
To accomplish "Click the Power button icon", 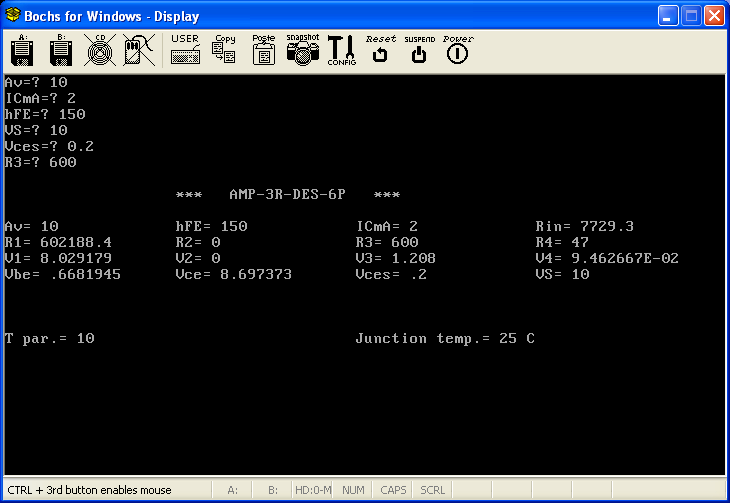I will coord(458,49).
